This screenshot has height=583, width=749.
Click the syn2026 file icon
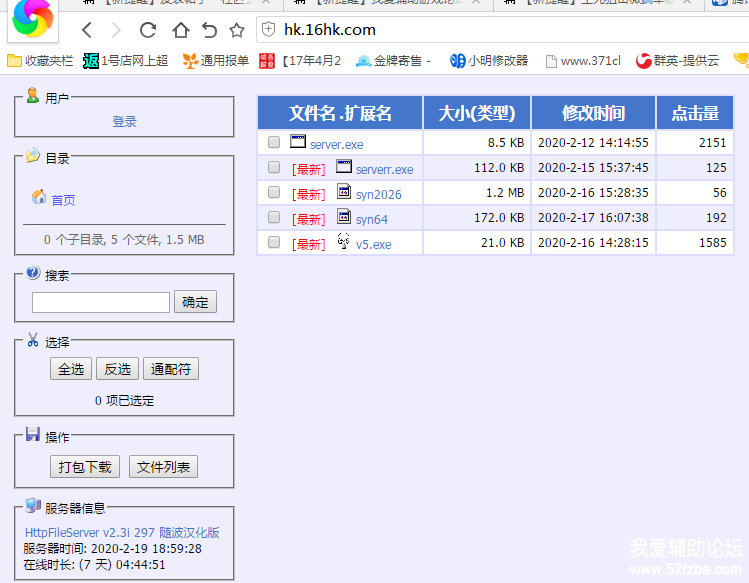[344, 191]
